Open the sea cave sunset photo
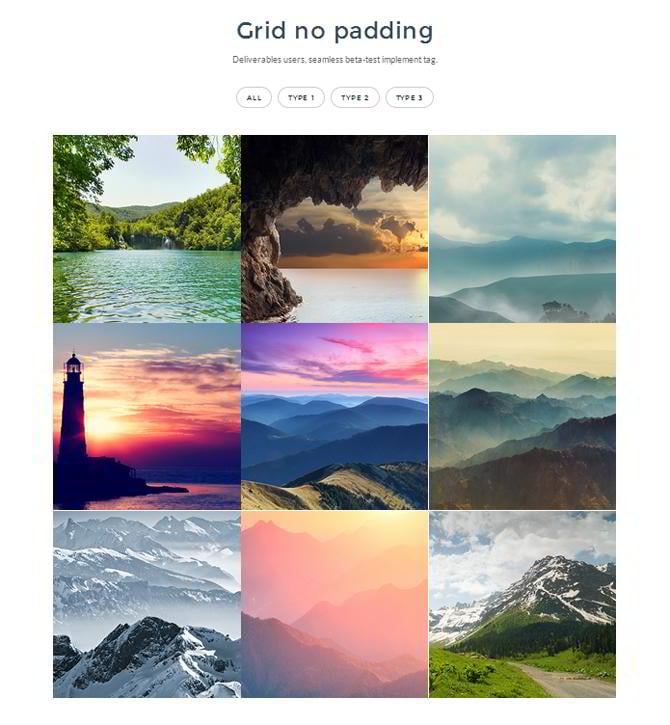This screenshot has height=725, width=670. tap(335, 229)
